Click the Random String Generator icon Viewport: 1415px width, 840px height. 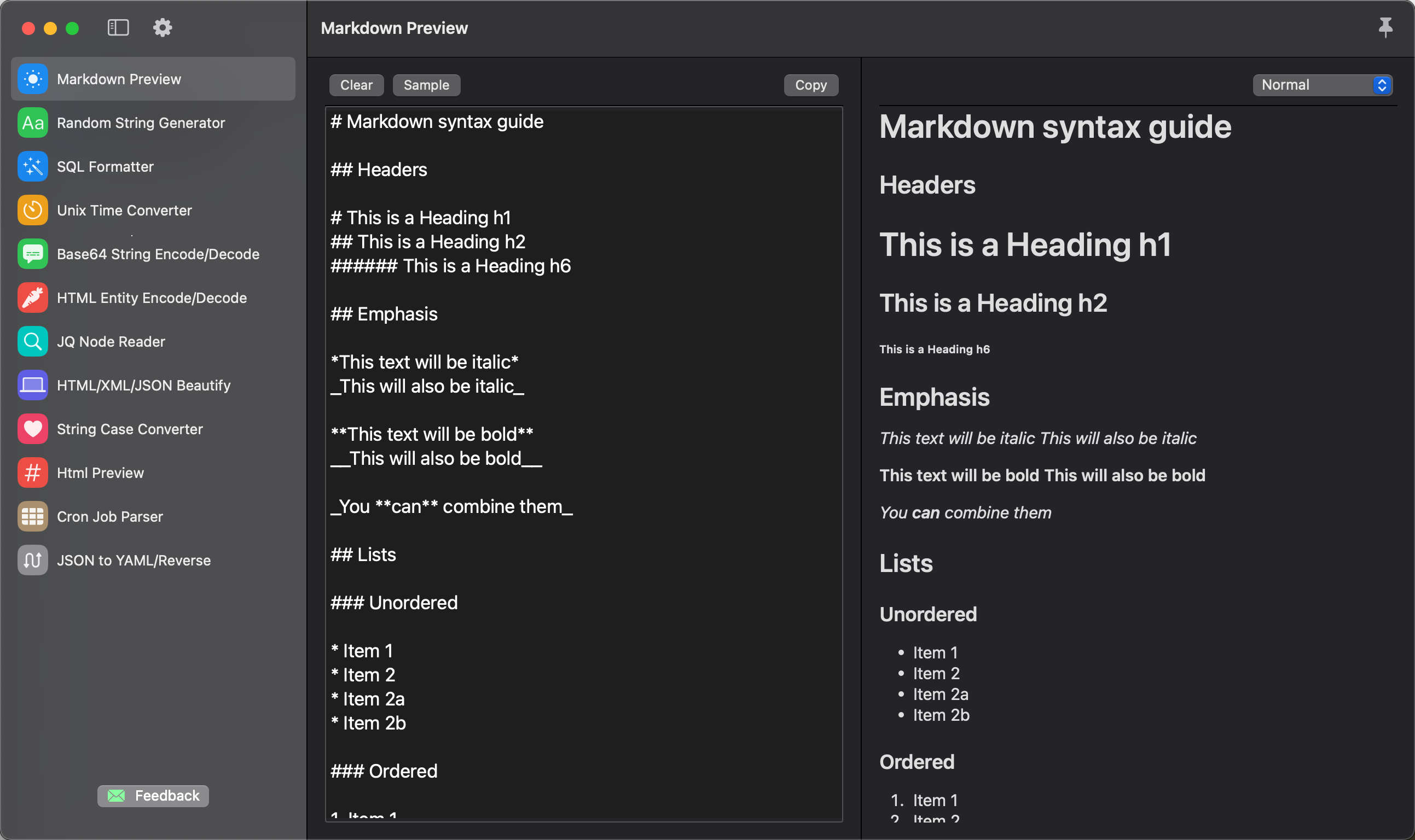33,123
